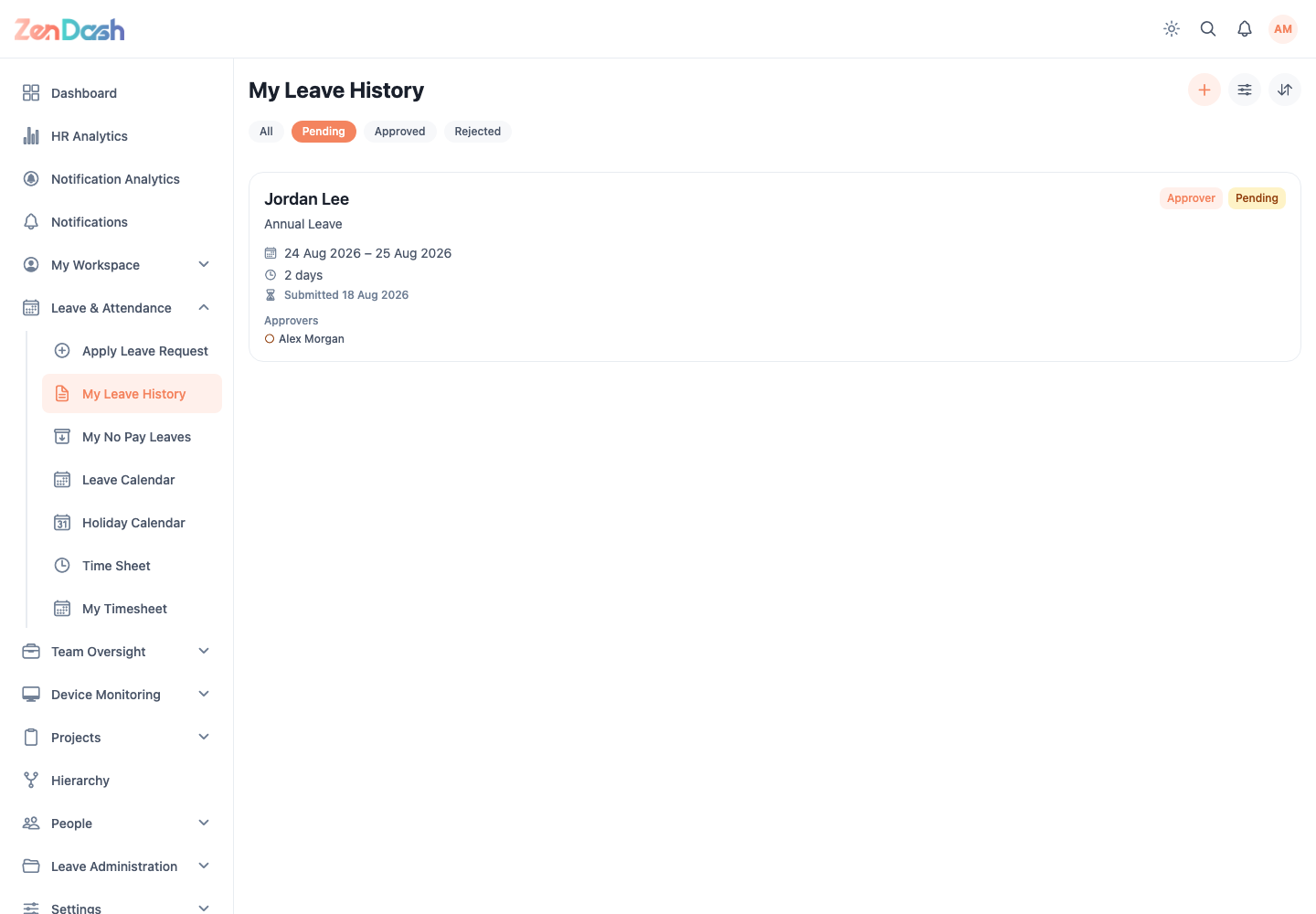Show All leave requests filter
The height and width of the screenshot is (914, 1316).
click(266, 132)
